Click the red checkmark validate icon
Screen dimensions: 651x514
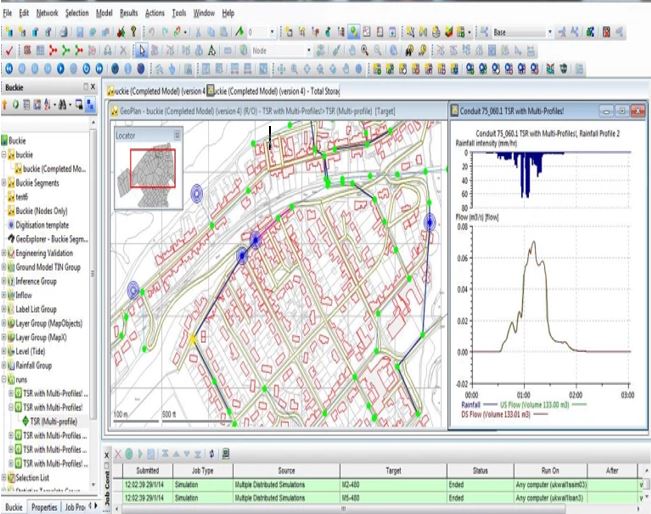point(9,51)
